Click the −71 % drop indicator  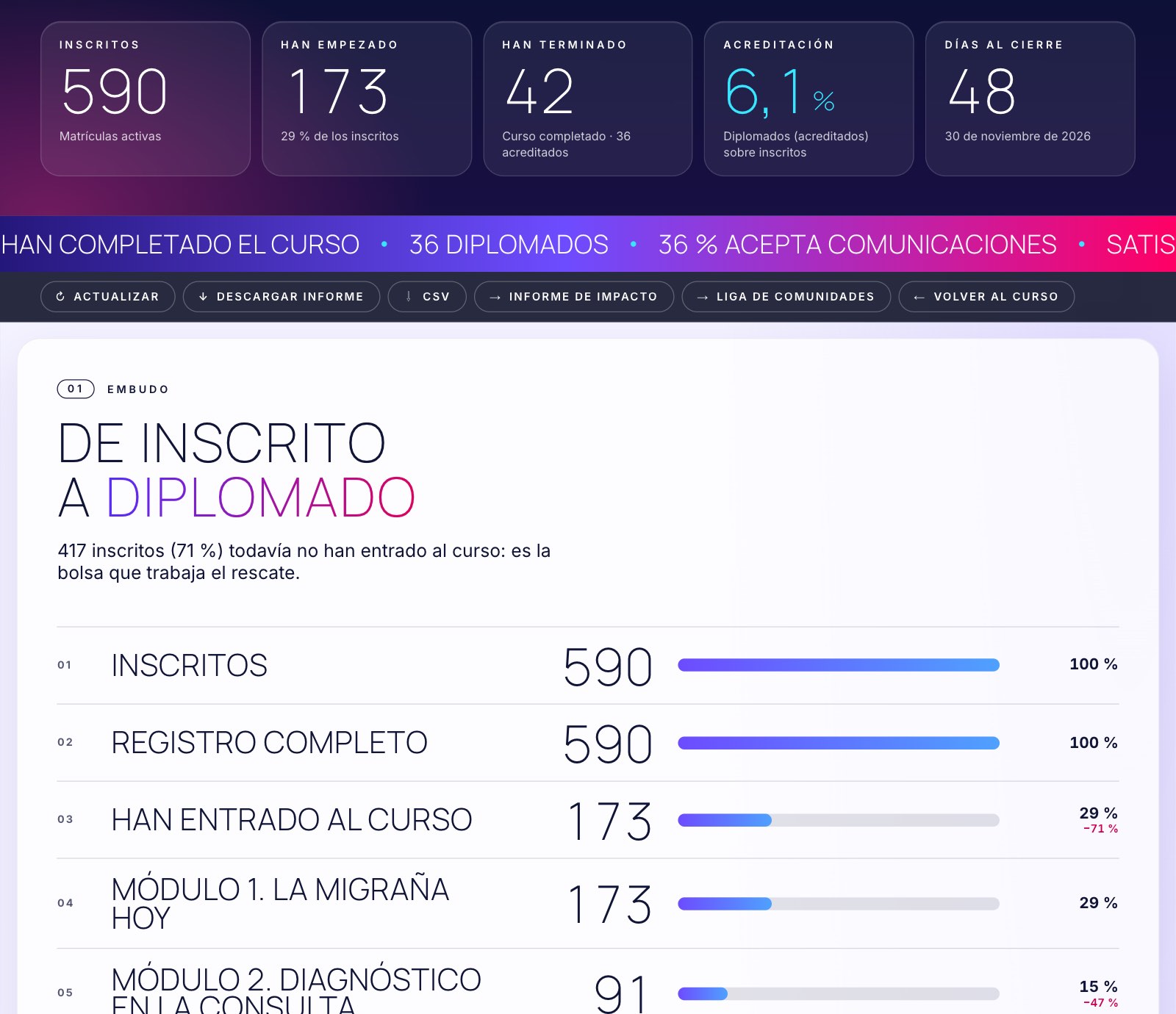point(1100,829)
